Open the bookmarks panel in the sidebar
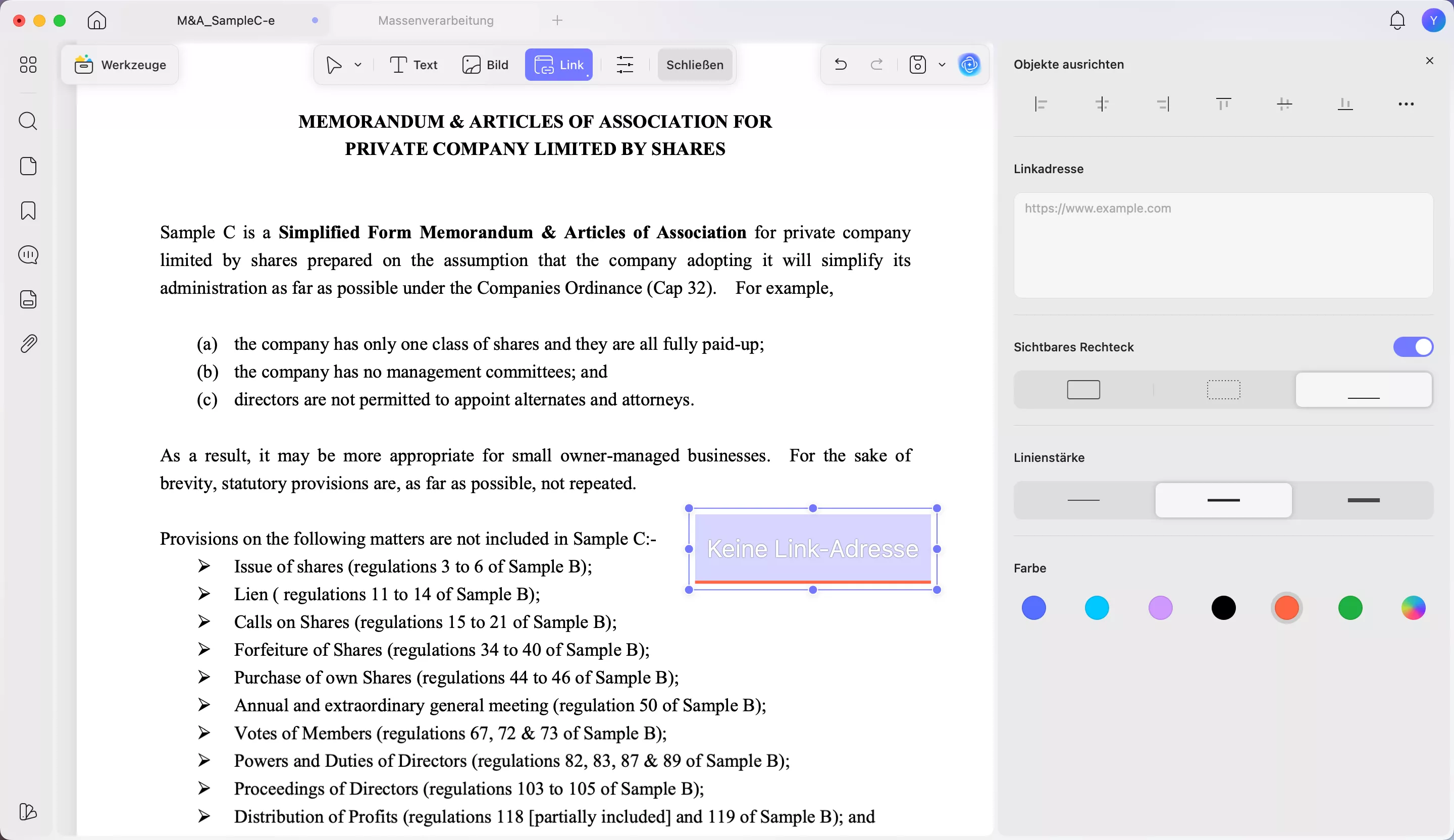The height and width of the screenshot is (840, 1454). 28,210
